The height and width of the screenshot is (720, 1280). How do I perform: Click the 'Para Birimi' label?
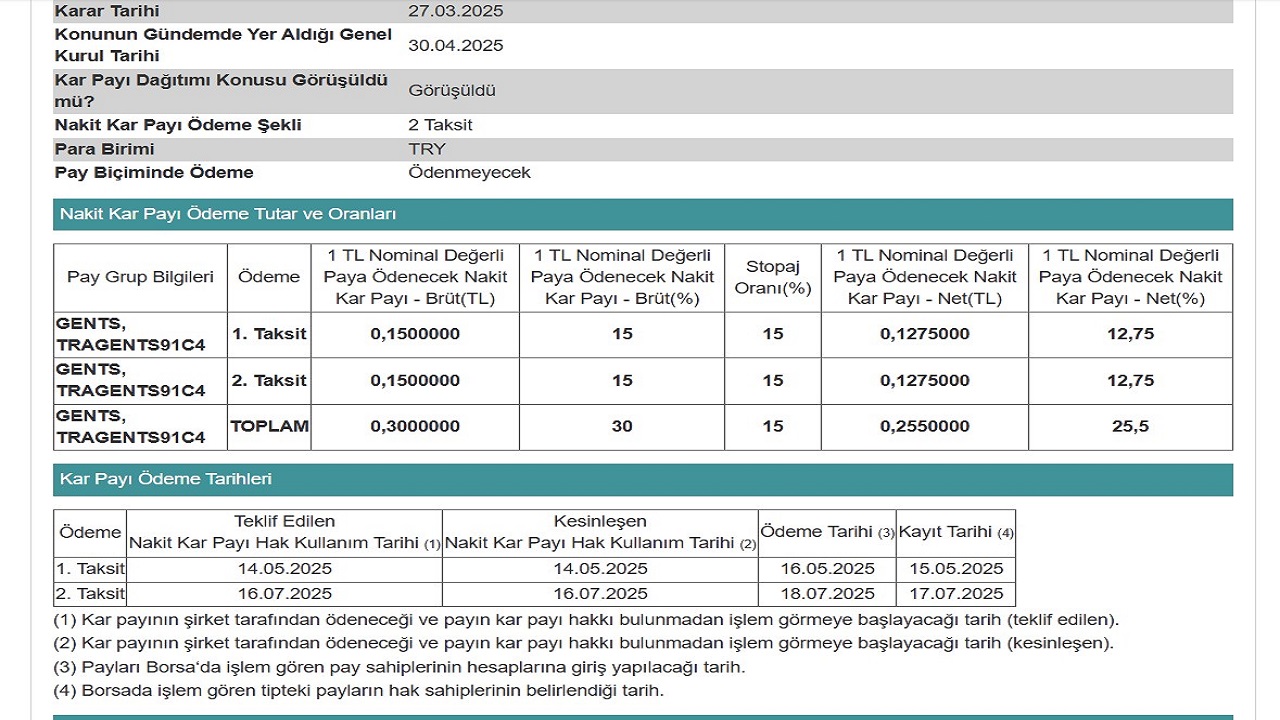(104, 149)
